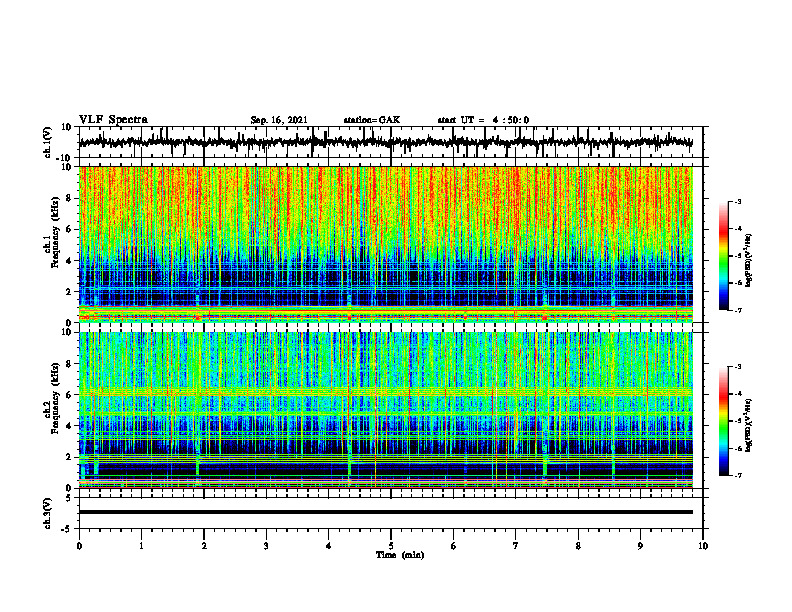The height and width of the screenshot is (612, 792).
Task: Click the ch.1 voltage waveform trace
Action: (x=385, y=142)
